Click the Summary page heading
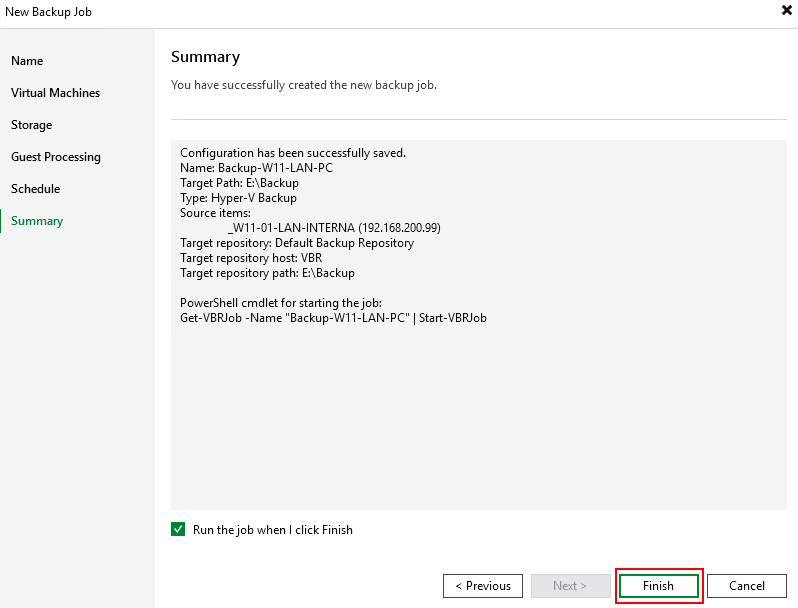The height and width of the screenshot is (608, 798). tap(205, 57)
